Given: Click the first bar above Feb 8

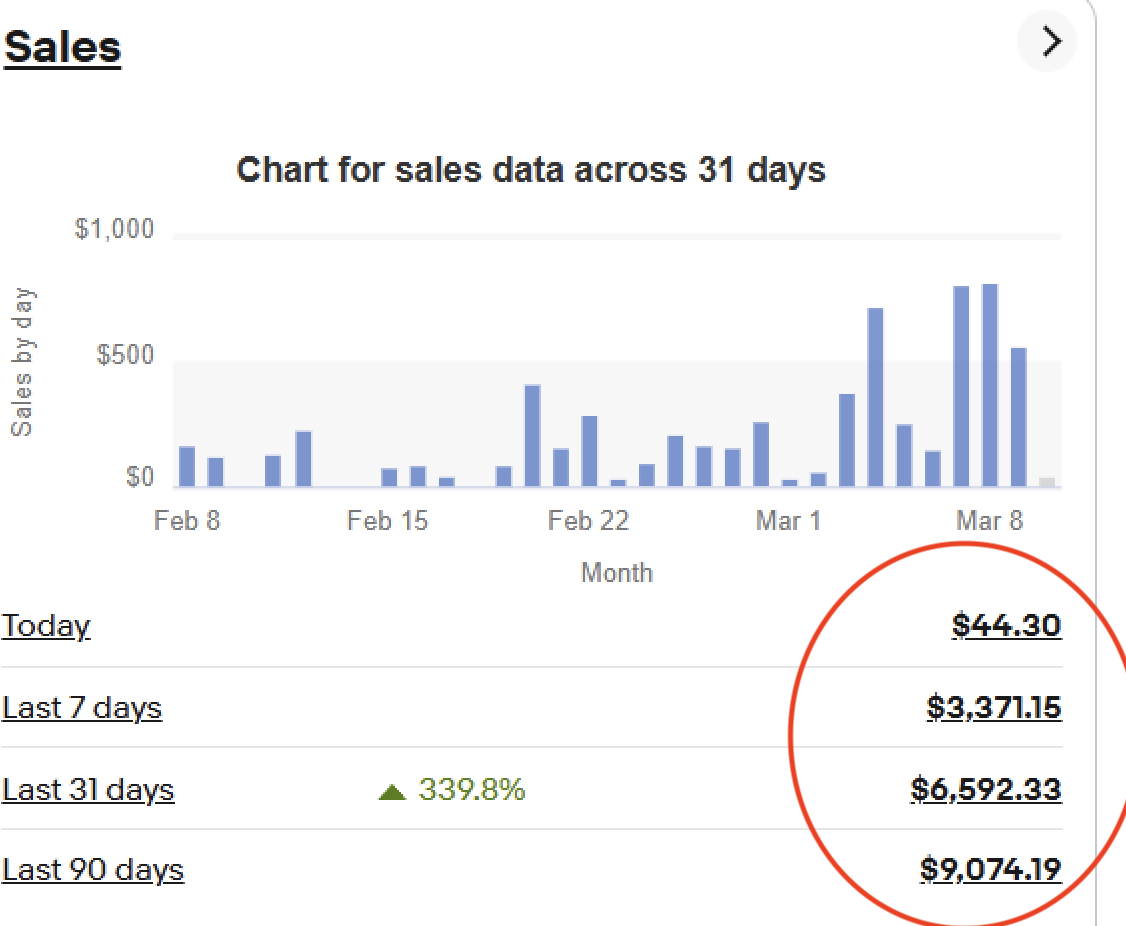Looking at the screenshot, I should (x=187, y=466).
